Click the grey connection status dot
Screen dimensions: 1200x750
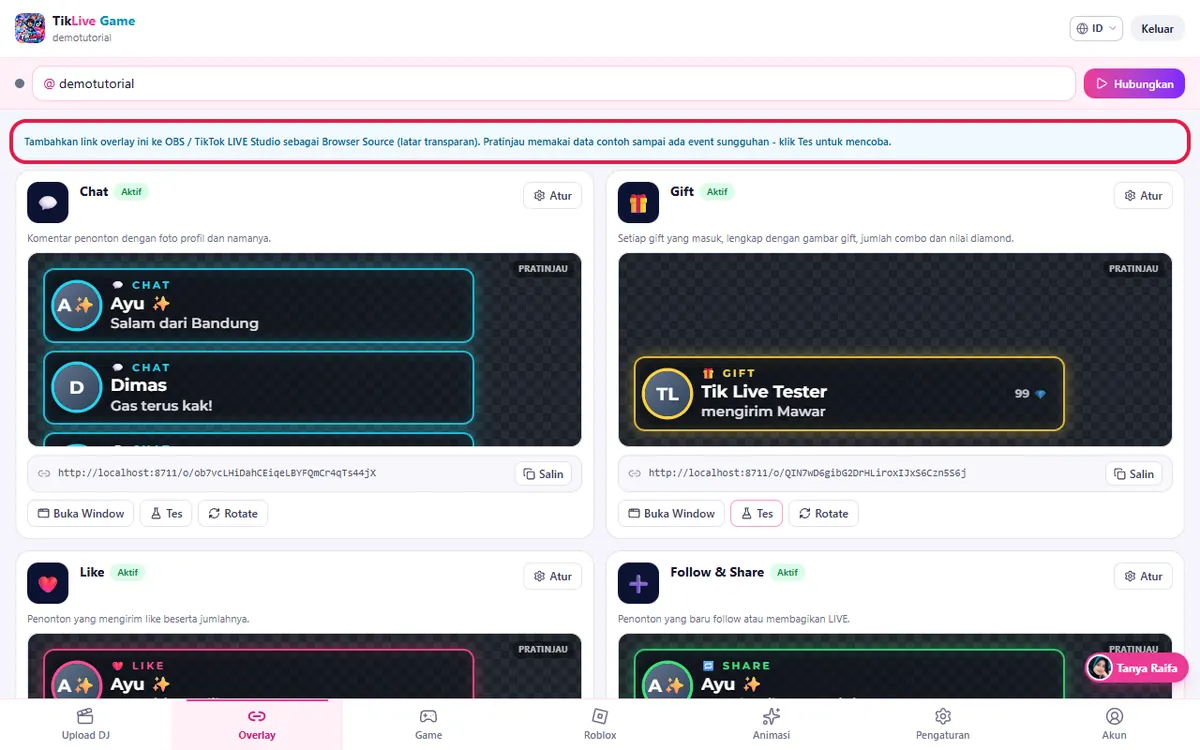coord(19,84)
